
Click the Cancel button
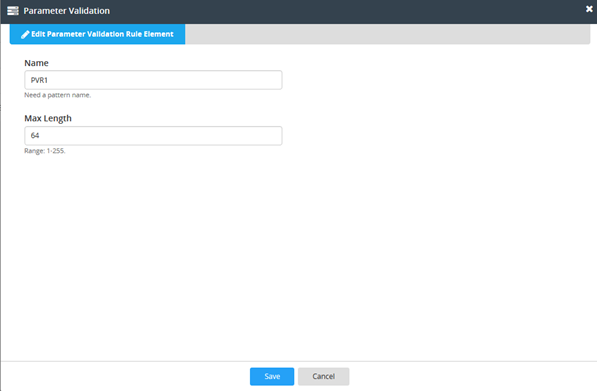(x=323, y=376)
